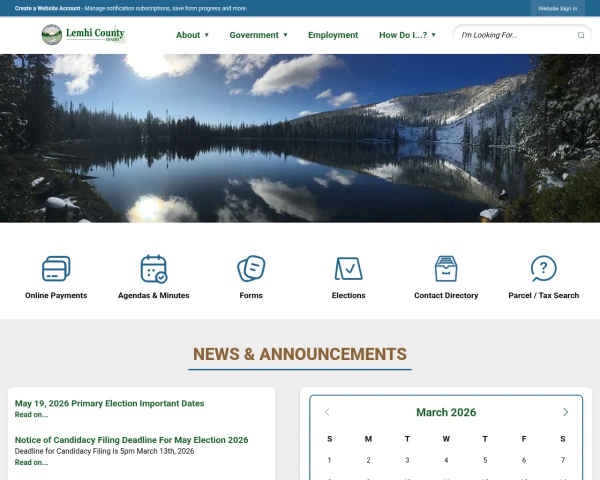This screenshot has height=480, width=600.
Task: Click the Parcel / Tax Search label
Action: click(543, 296)
